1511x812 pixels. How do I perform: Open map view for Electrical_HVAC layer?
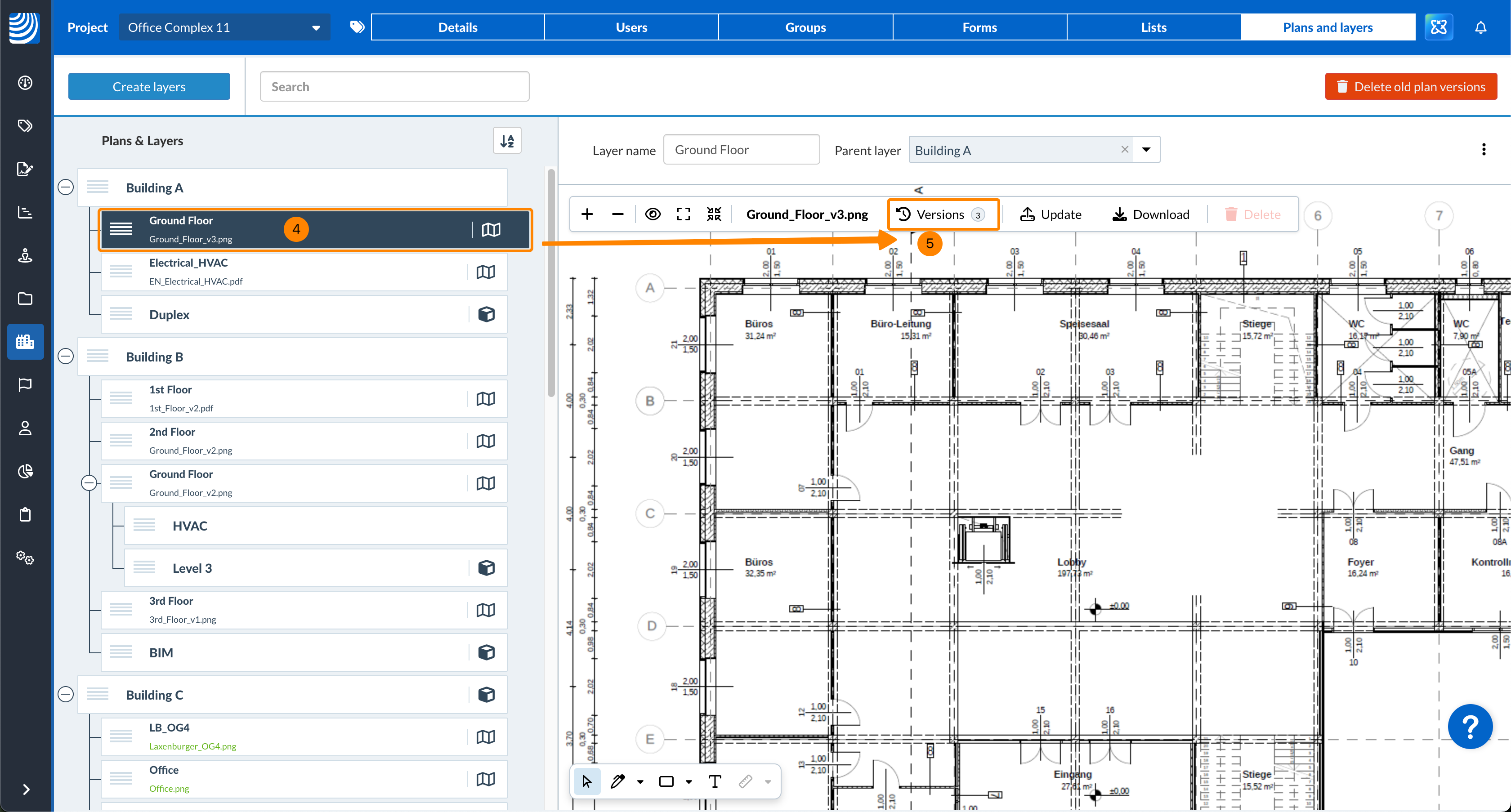click(x=486, y=272)
